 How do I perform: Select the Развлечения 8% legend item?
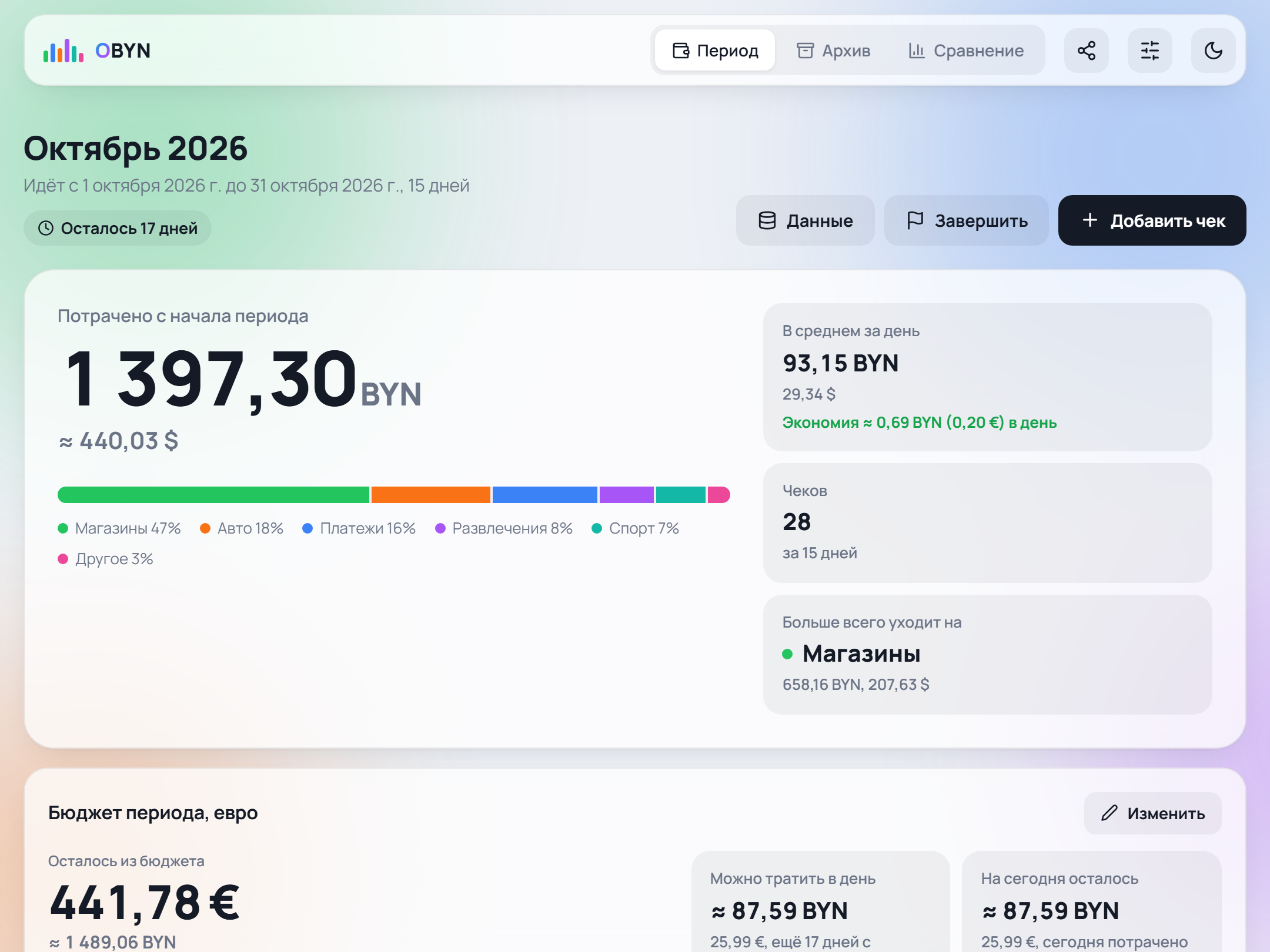[504, 528]
